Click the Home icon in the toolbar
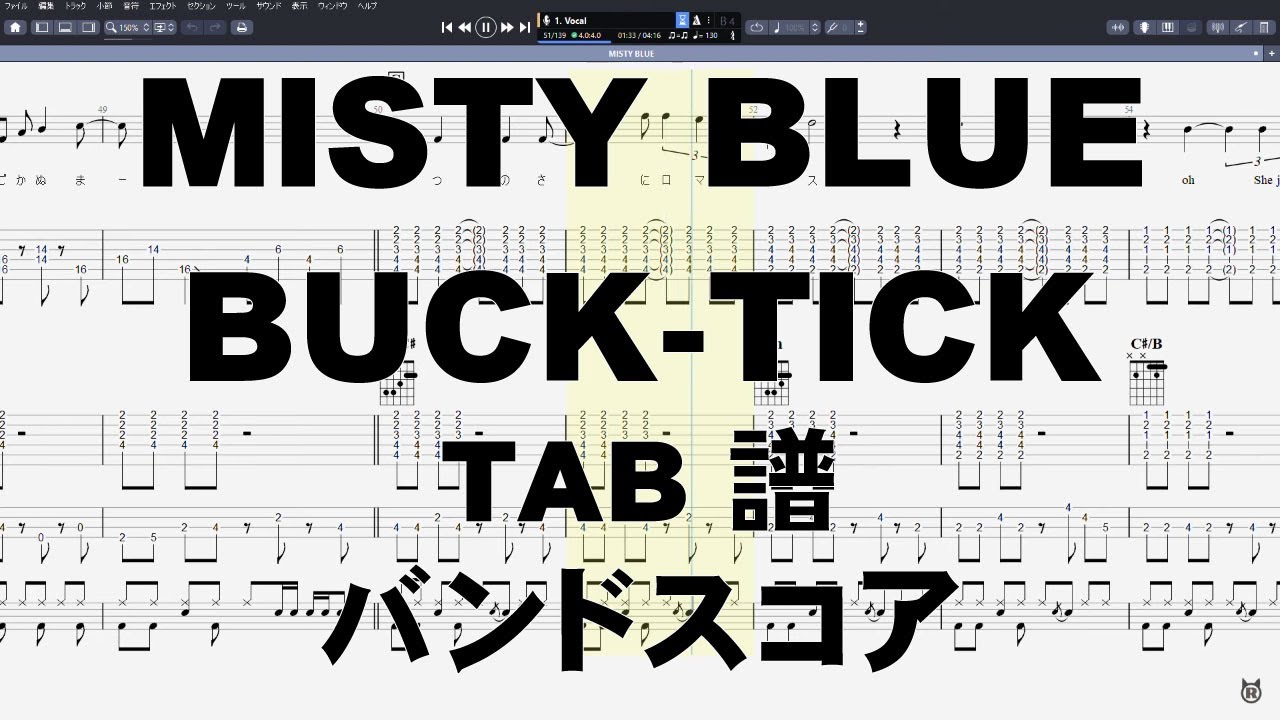 point(16,27)
